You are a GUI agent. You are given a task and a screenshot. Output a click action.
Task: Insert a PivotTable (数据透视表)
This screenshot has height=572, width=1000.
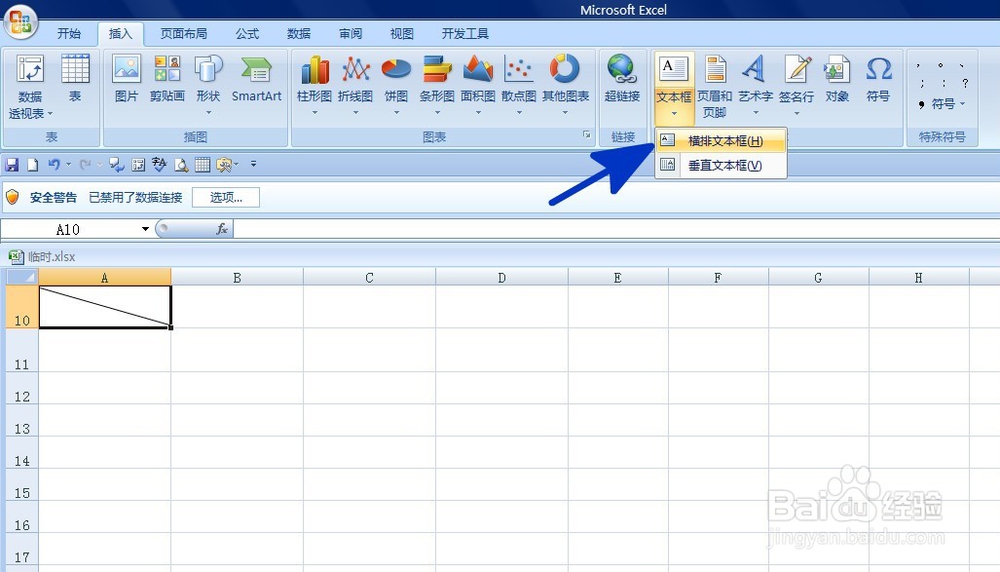29,87
